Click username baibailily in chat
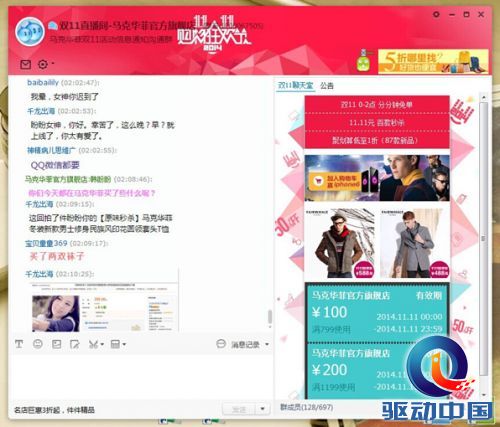 [x=43, y=83]
